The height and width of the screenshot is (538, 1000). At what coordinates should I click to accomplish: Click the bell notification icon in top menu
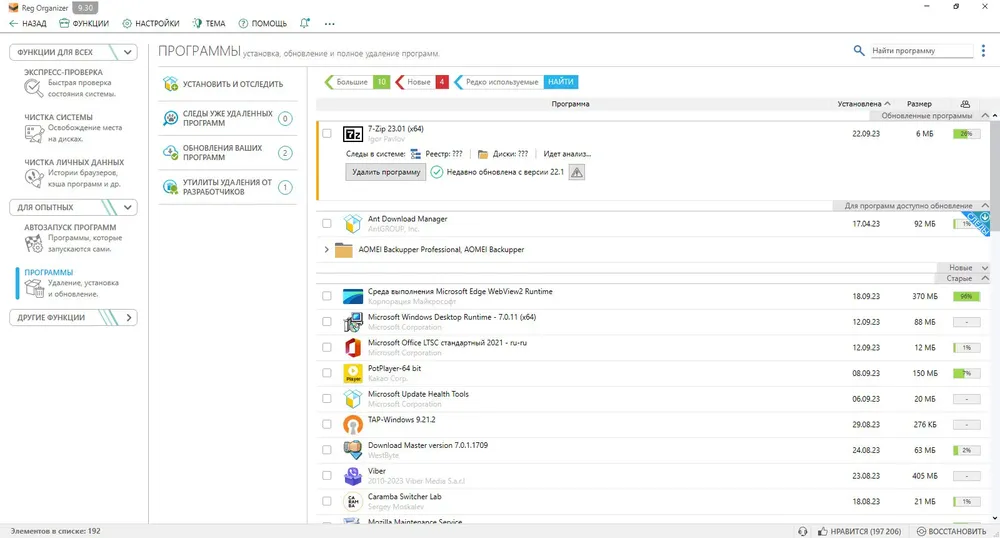(x=305, y=23)
